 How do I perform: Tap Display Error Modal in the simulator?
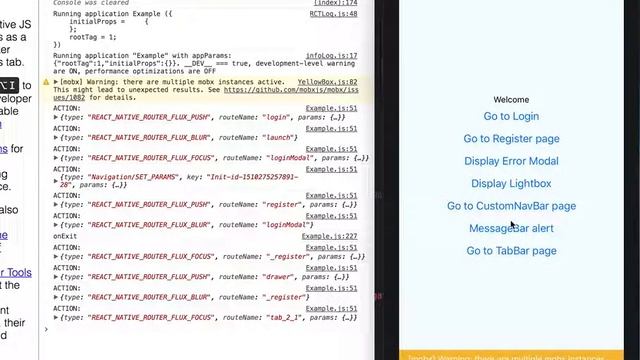(x=511, y=161)
